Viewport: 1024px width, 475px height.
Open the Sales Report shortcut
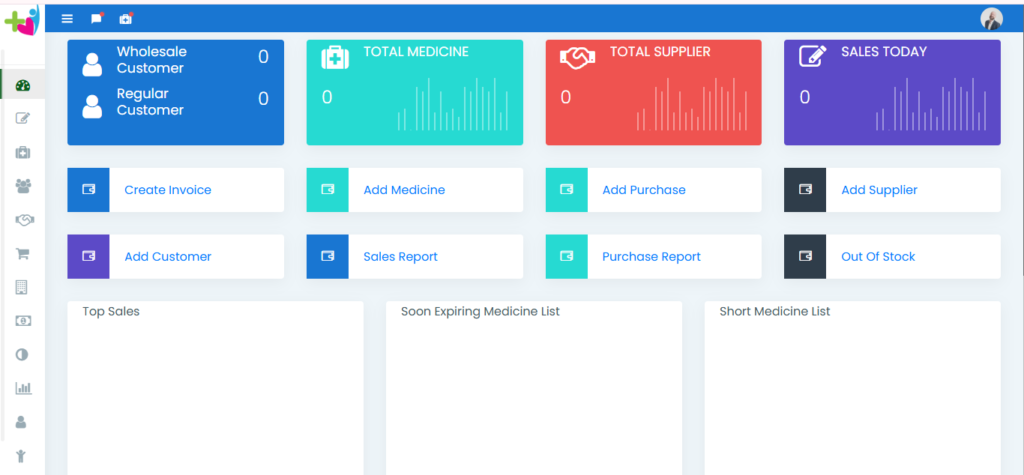pyautogui.click(x=400, y=257)
